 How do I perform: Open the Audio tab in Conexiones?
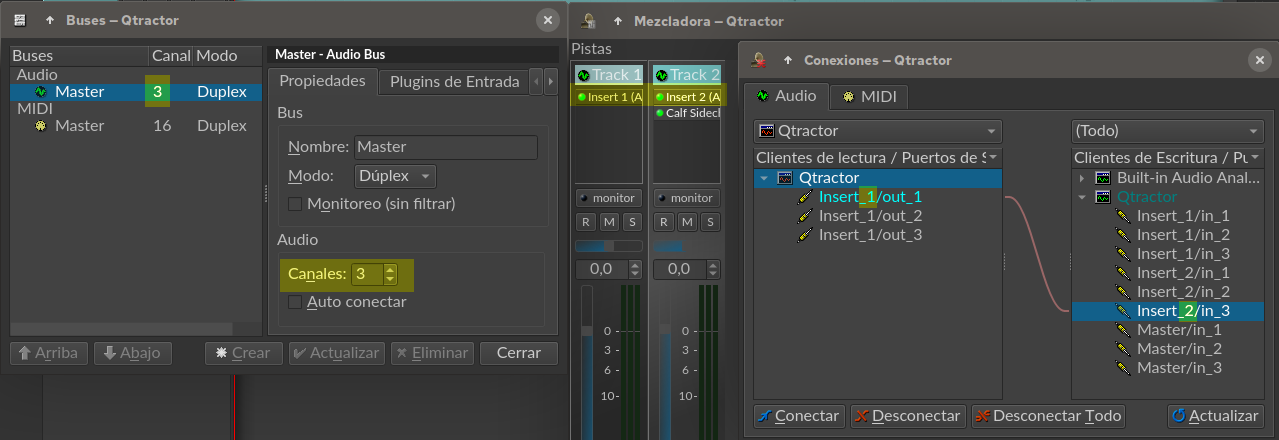click(787, 95)
